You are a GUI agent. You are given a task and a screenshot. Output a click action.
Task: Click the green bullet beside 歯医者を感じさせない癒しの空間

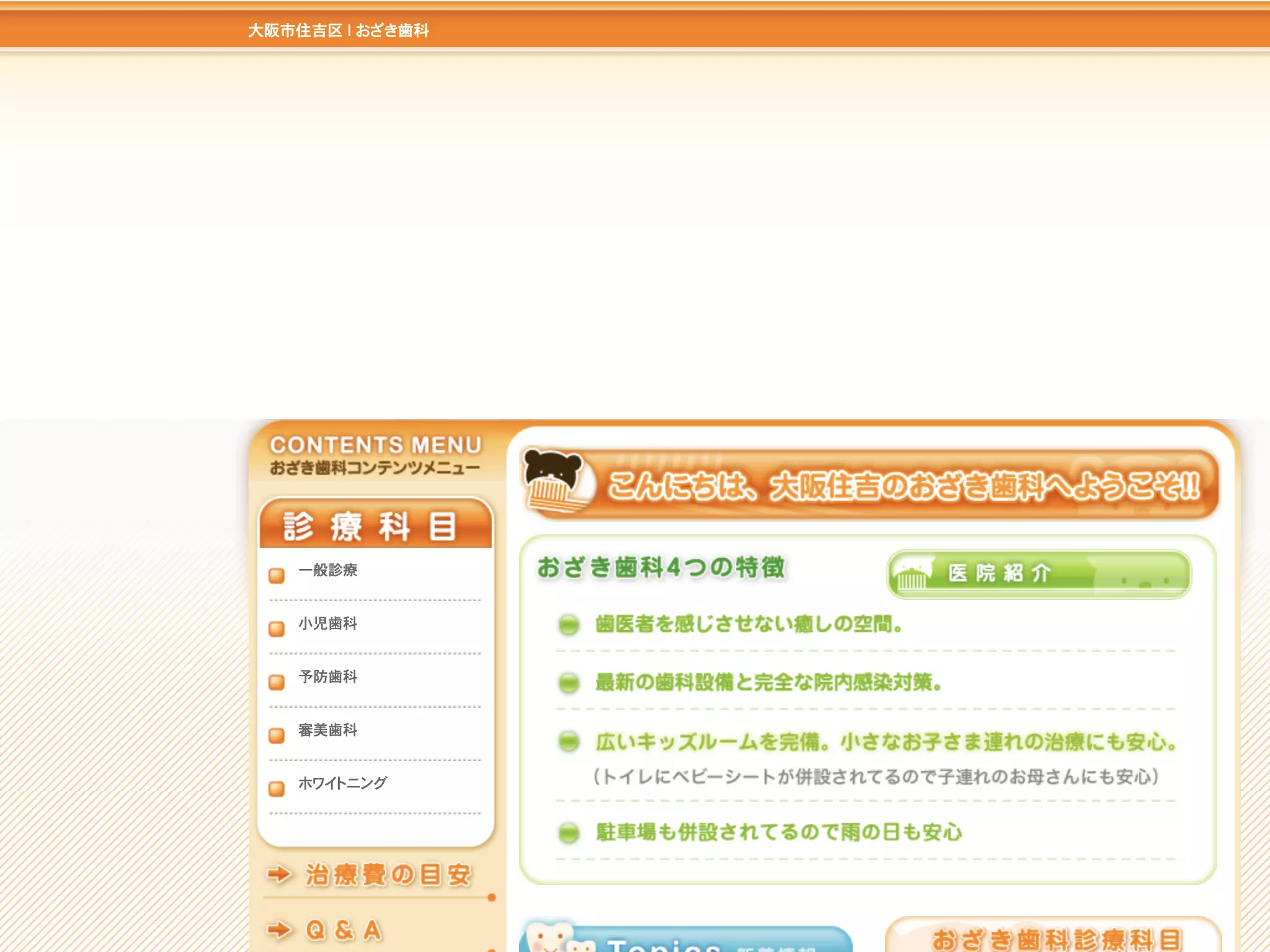(568, 625)
